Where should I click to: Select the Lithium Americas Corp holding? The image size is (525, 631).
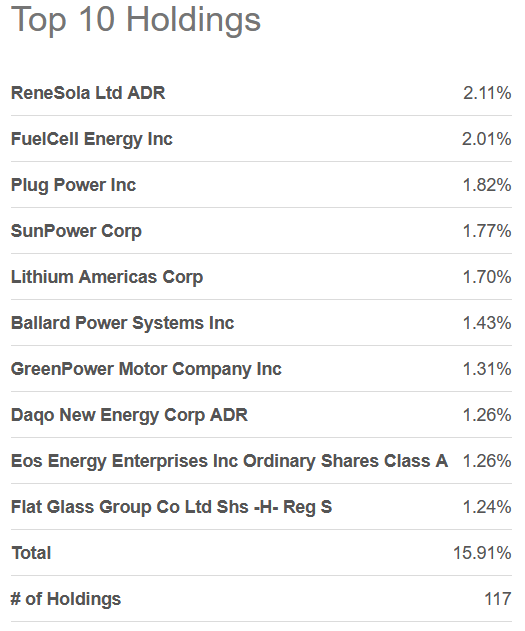(107, 277)
